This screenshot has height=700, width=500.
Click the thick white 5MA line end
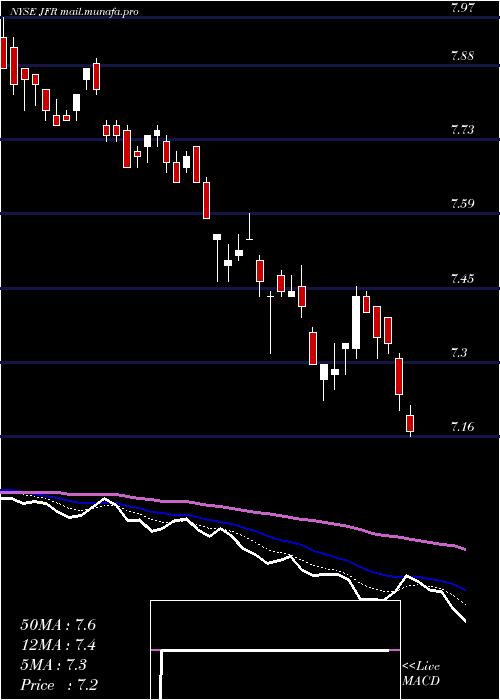tap(464, 620)
